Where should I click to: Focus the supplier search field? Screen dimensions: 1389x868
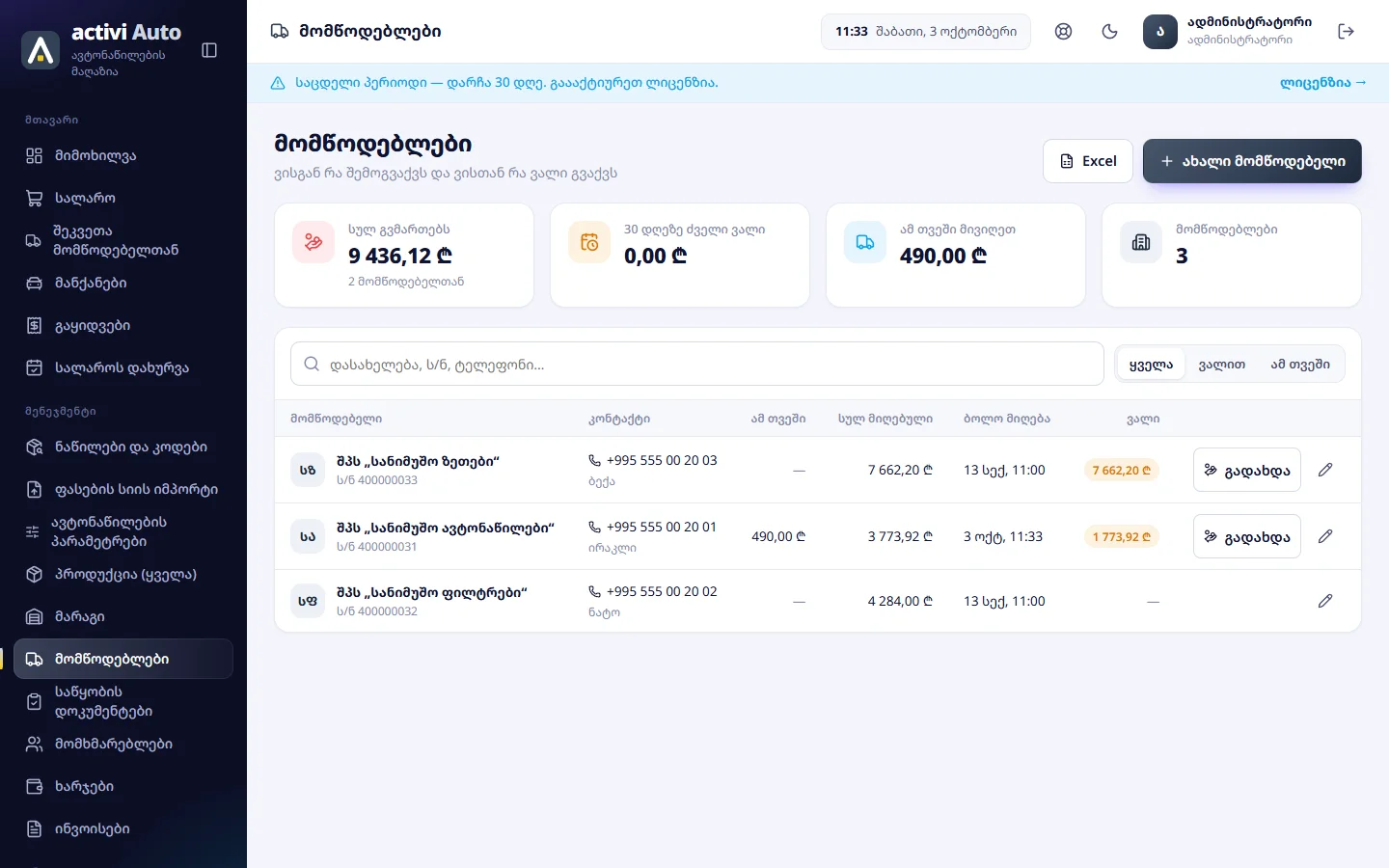coord(696,365)
